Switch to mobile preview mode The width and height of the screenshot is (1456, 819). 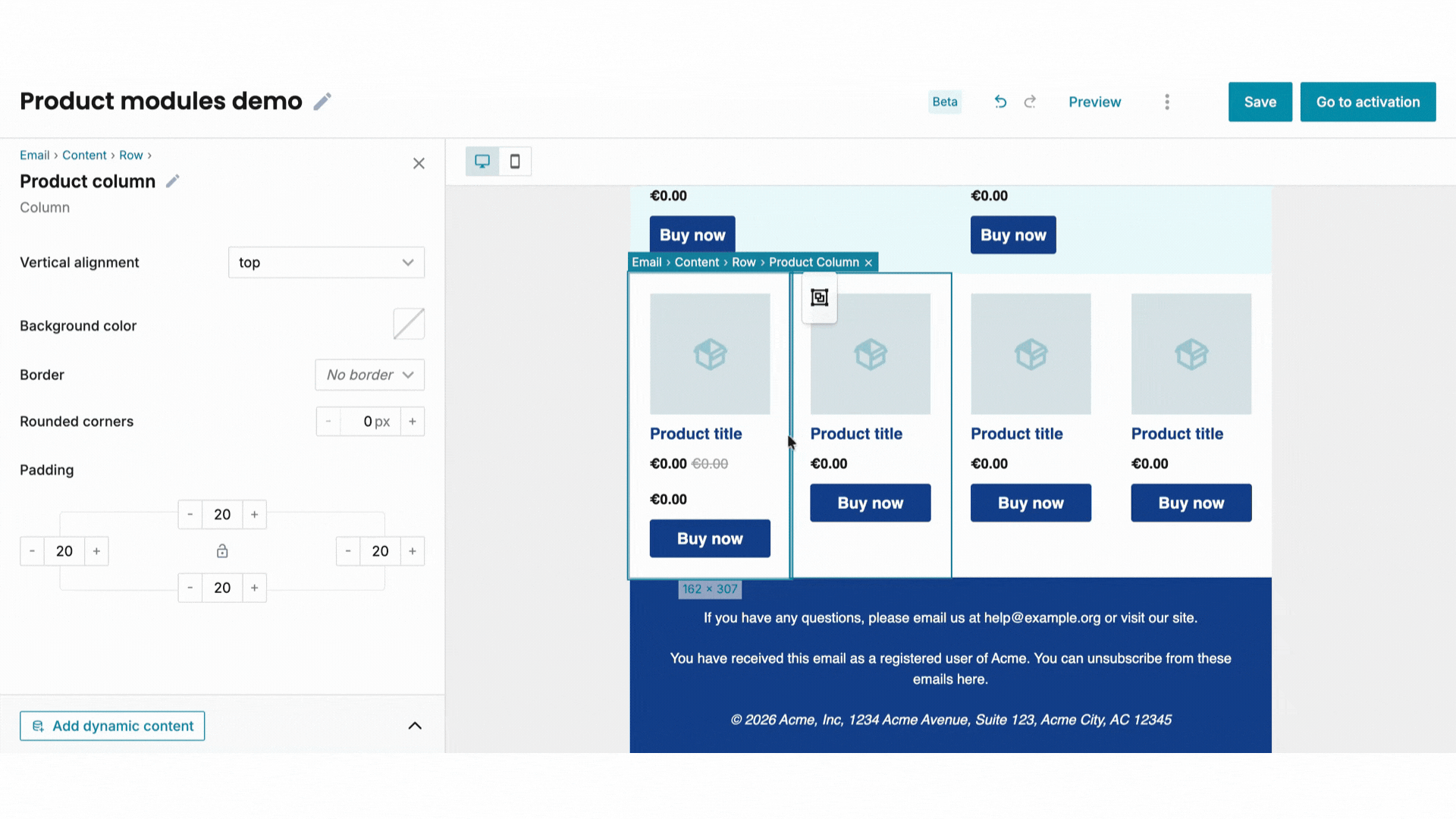point(515,161)
